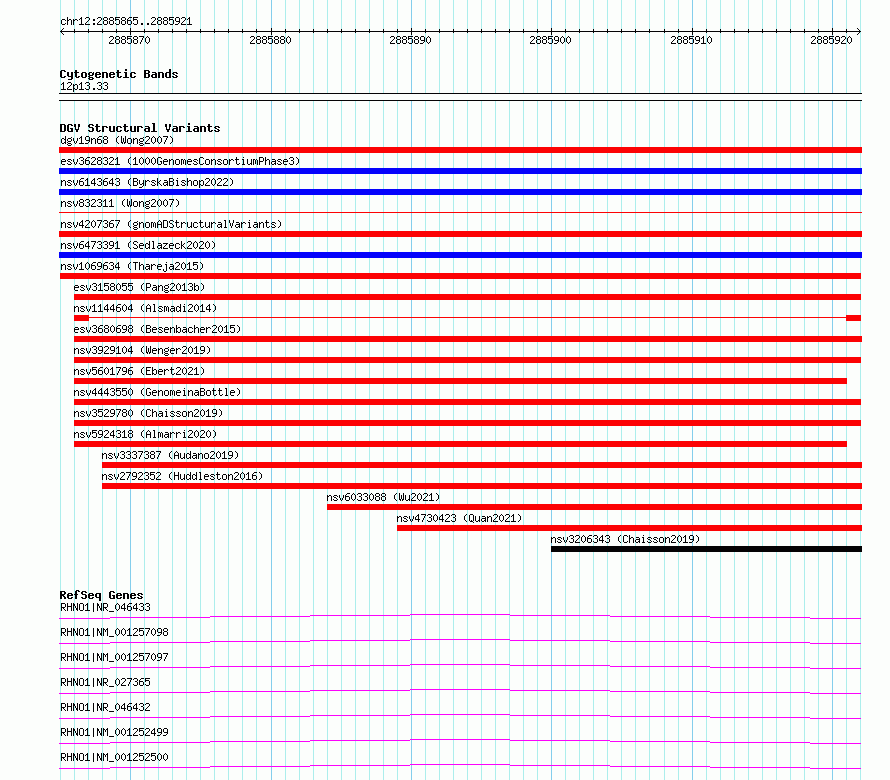Click ruler position 2885910
The height and width of the screenshot is (780, 890).
(x=691, y=40)
